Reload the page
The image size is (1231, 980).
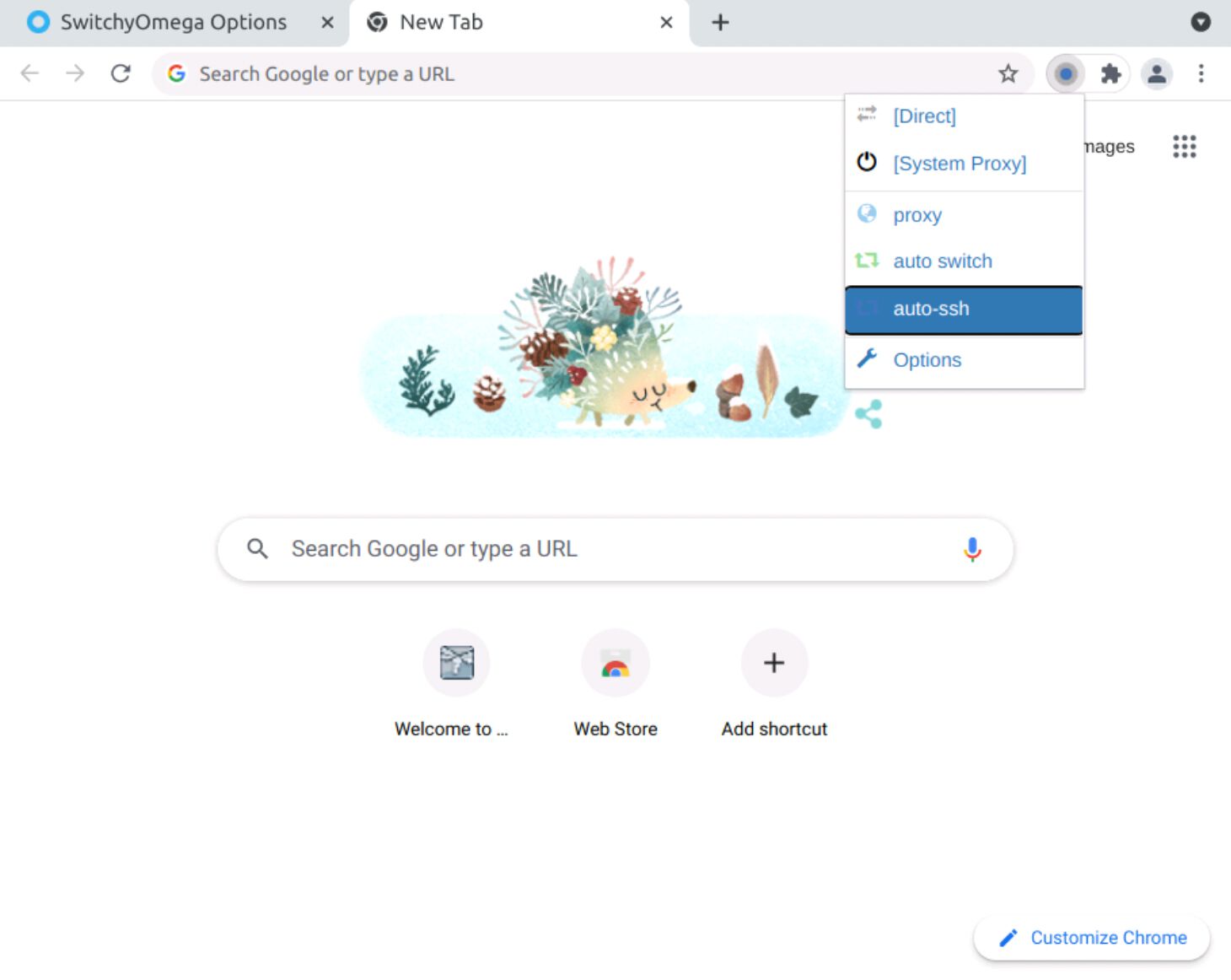pyautogui.click(x=121, y=73)
